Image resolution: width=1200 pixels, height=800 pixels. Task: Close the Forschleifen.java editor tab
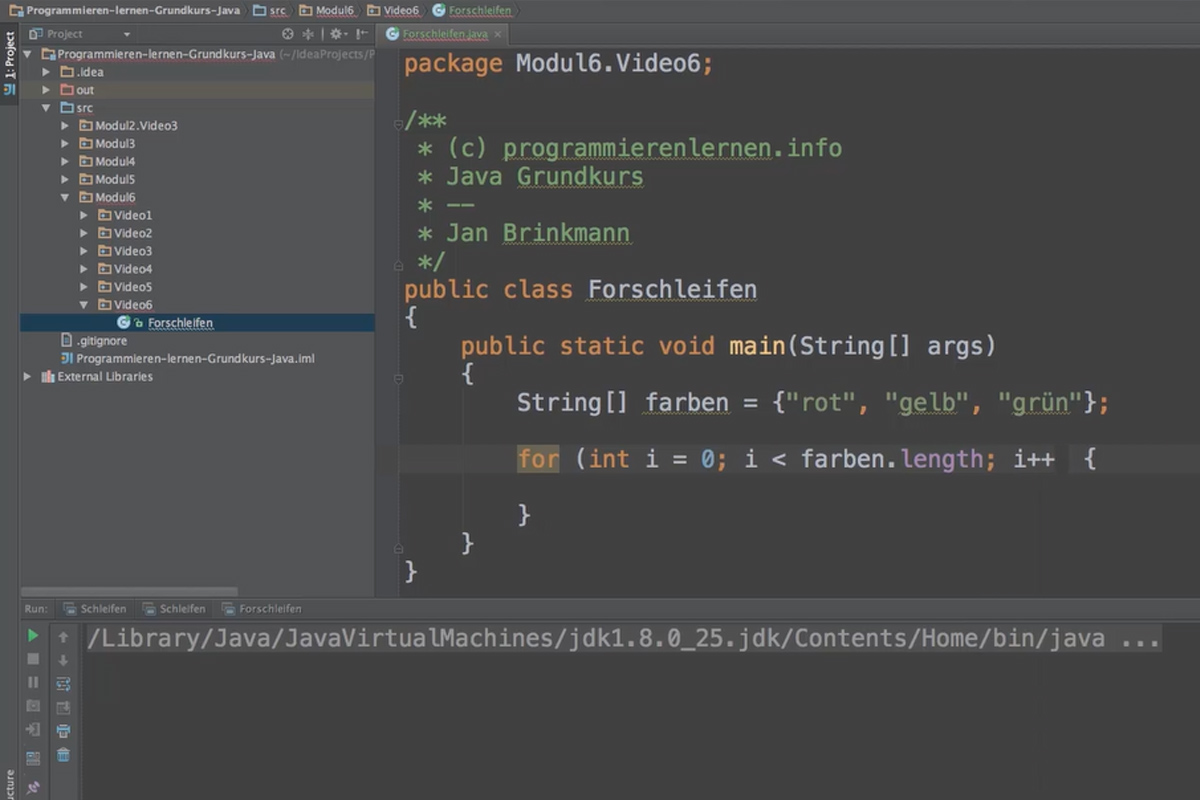coord(498,34)
